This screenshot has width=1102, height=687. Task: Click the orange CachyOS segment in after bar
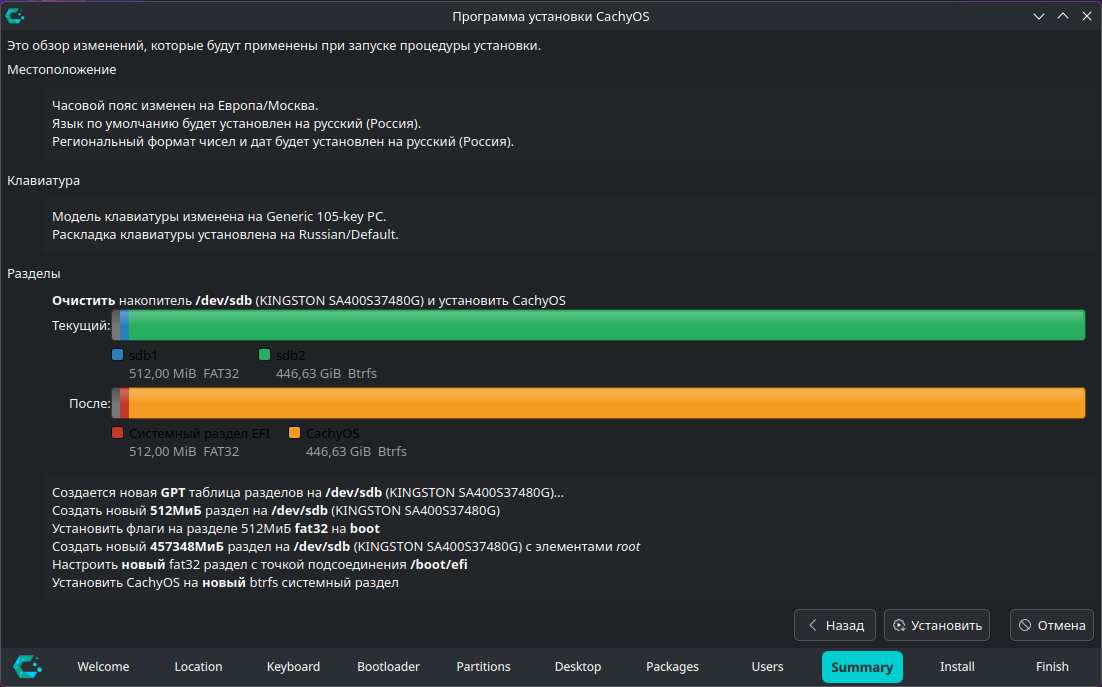[607, 403]
